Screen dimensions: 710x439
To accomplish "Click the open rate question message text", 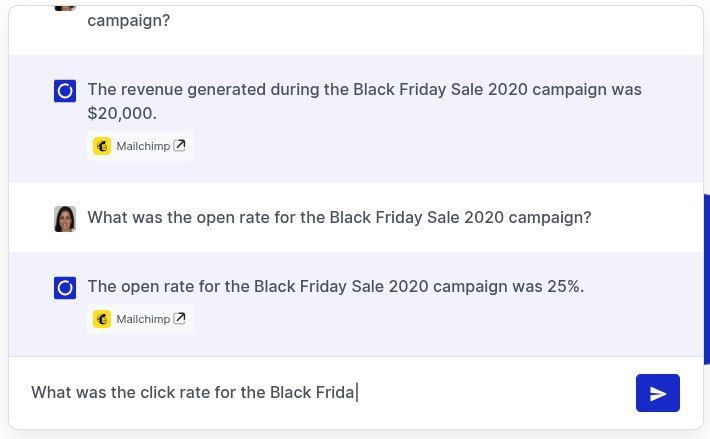I will [x=339, y=217].
